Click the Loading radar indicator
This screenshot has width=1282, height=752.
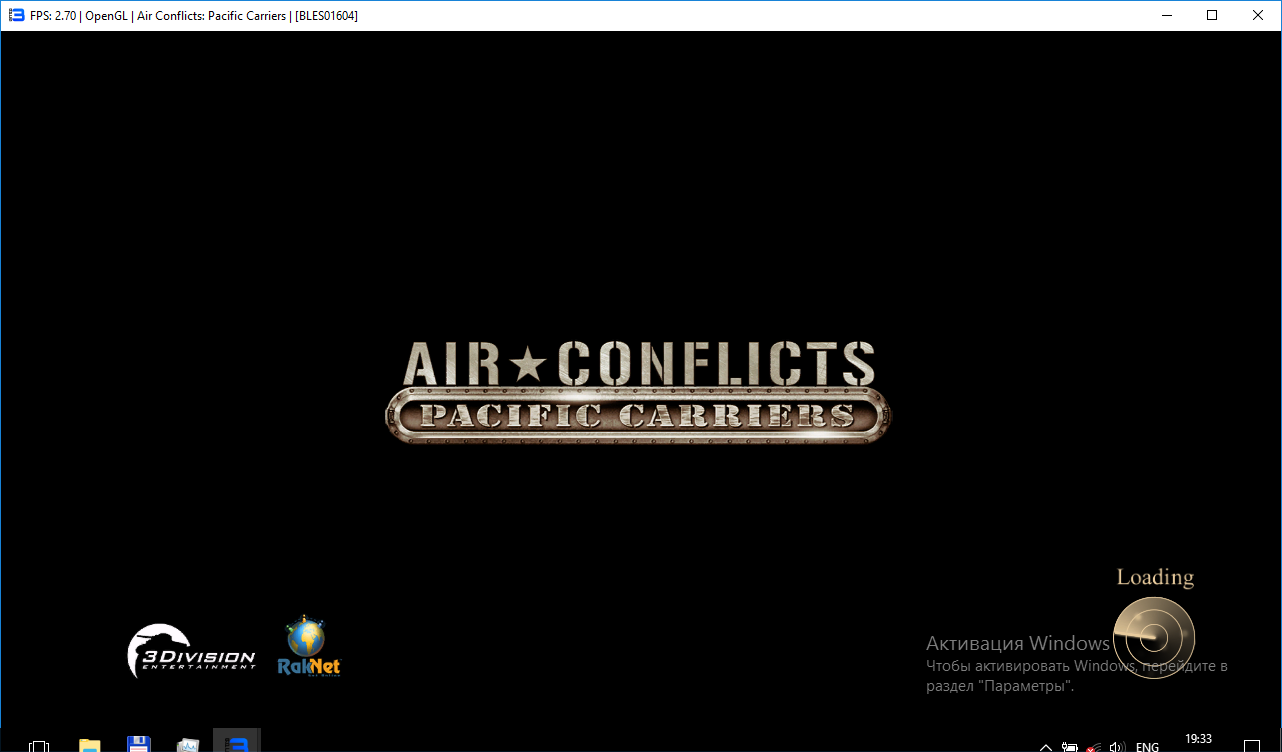pyautogui.click(x=1154, y=636)
